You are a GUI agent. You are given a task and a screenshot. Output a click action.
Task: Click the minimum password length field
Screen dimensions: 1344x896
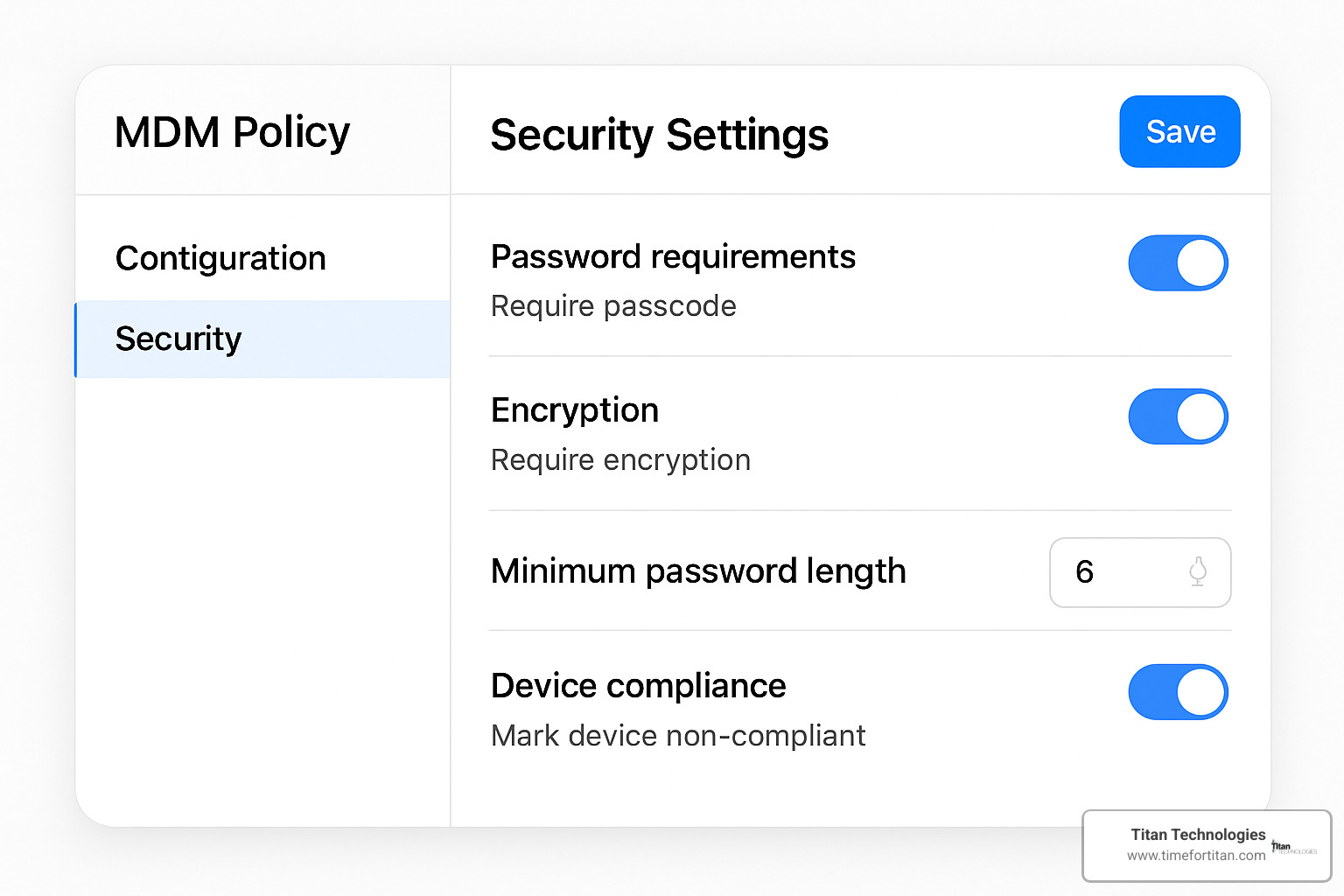[x=1120, y=572]
